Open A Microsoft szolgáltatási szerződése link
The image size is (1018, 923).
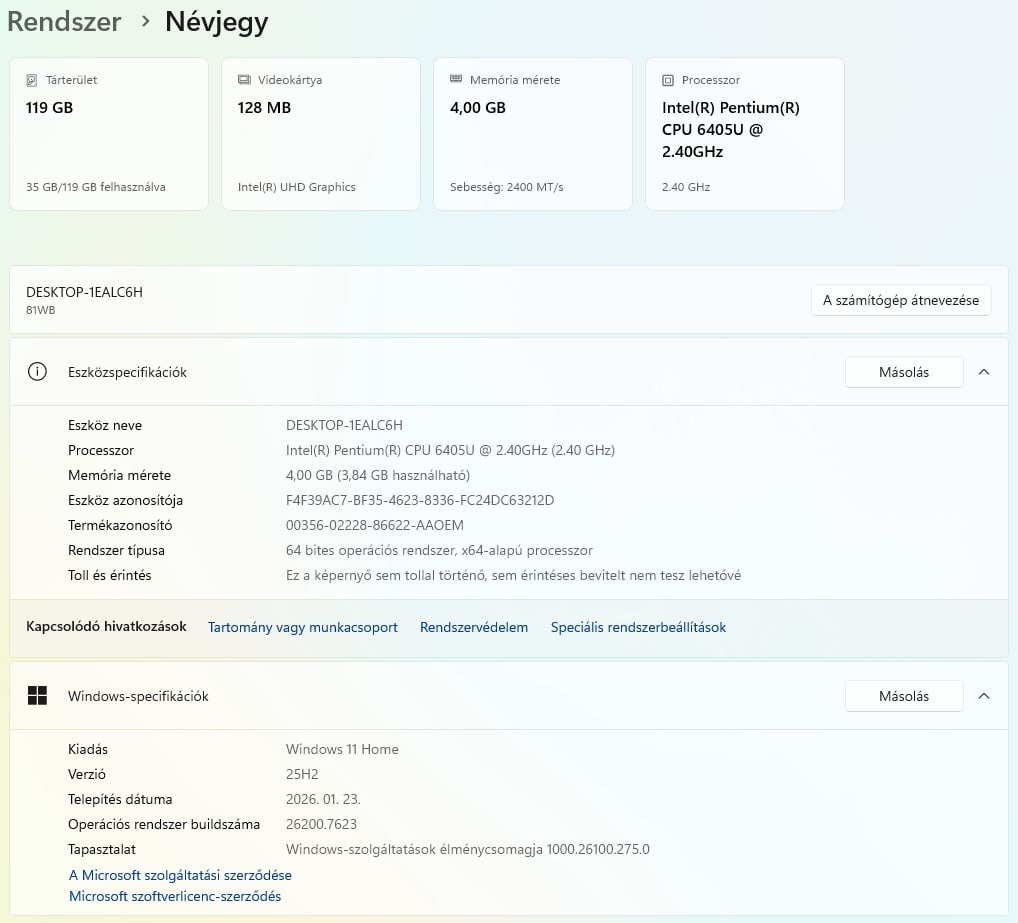click(180, 875)
